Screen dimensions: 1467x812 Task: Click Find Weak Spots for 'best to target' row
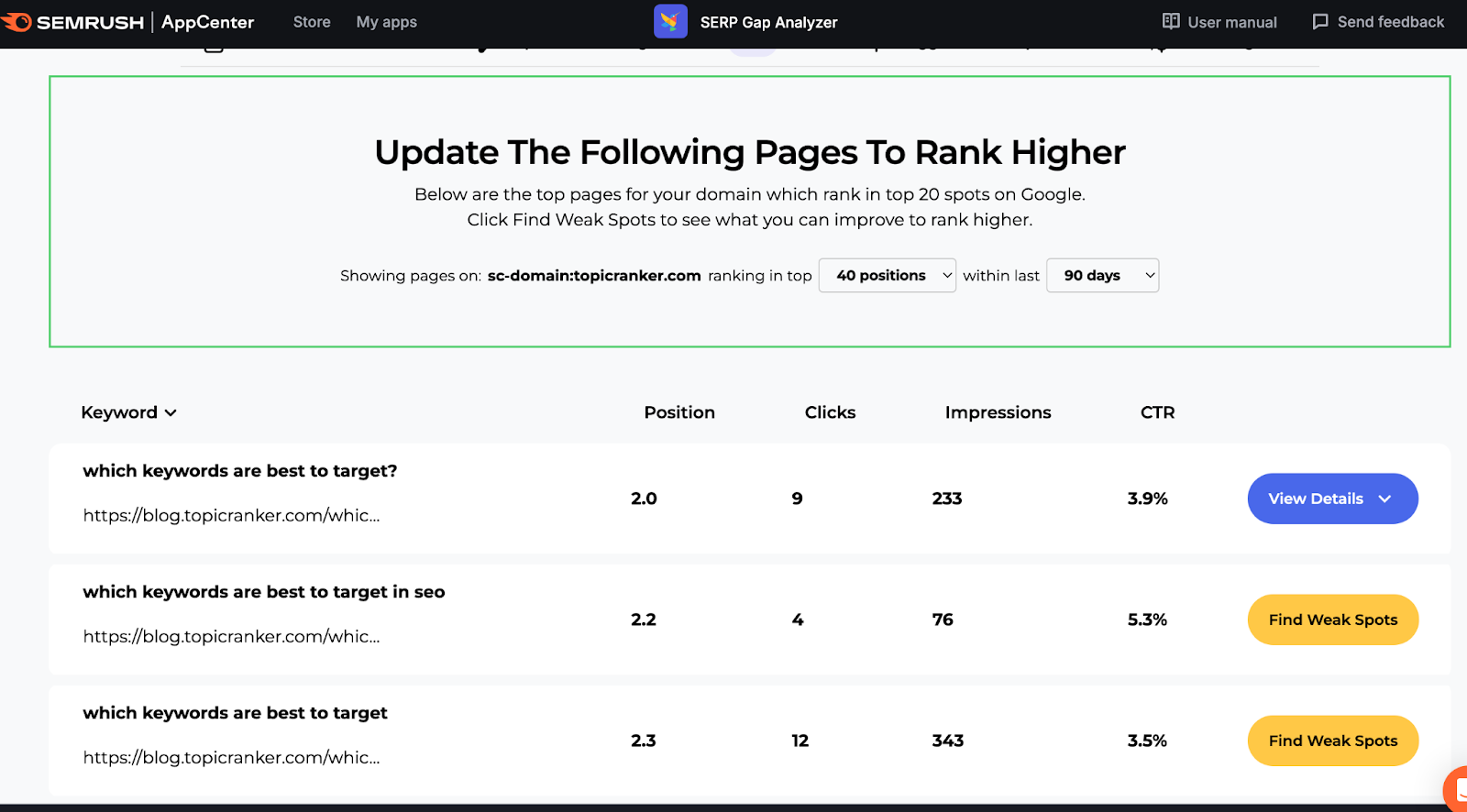click(1332, 741)
